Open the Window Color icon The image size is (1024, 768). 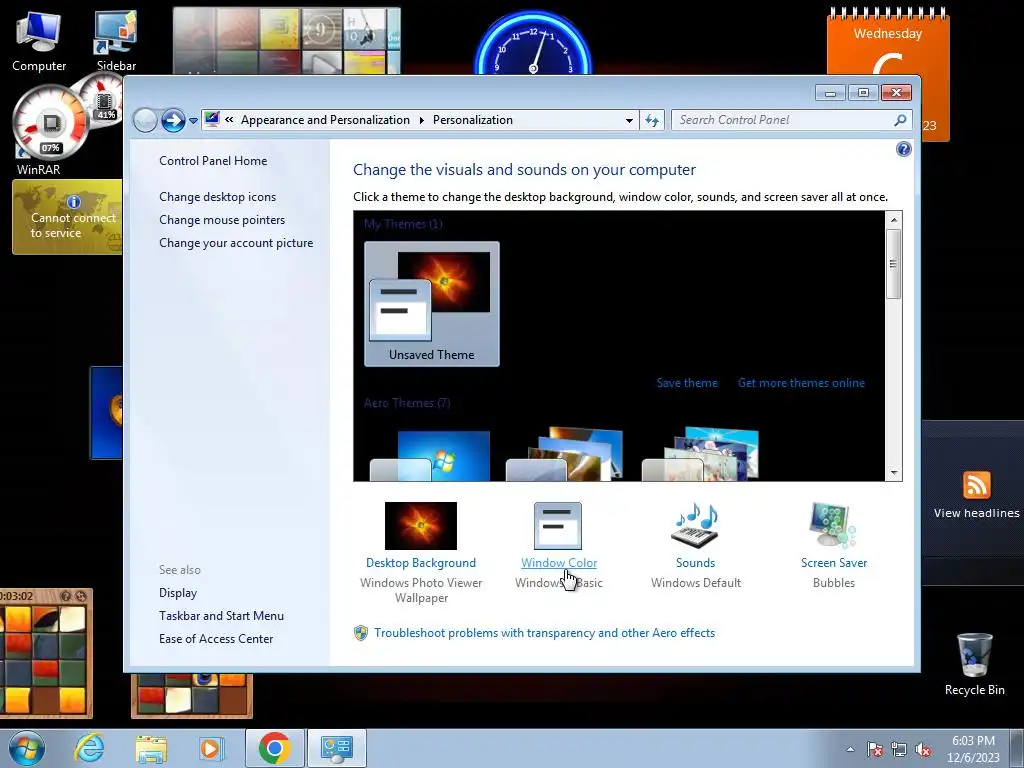pos(558,526)
